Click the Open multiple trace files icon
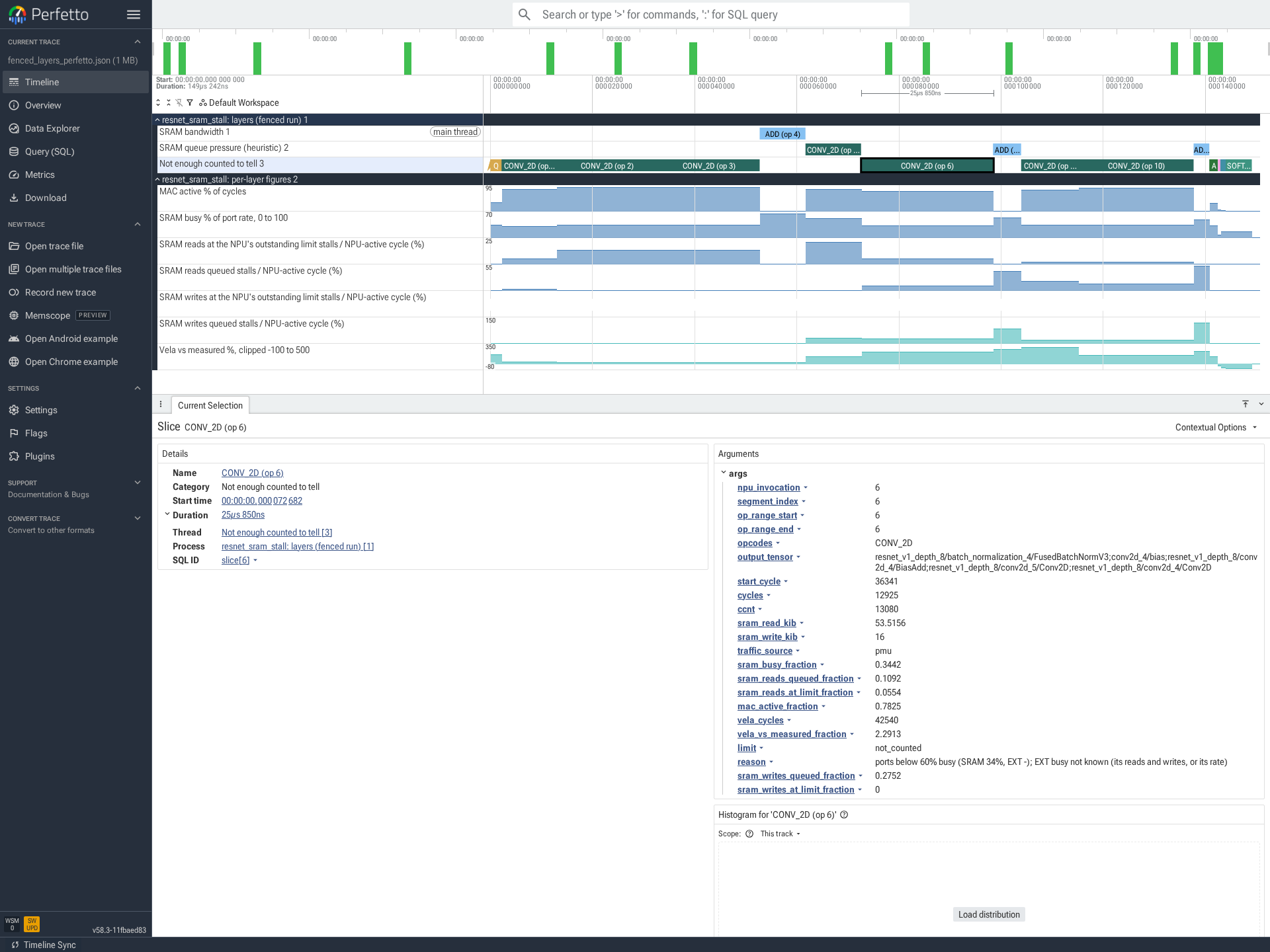The height and width of the screenshot is (952, 1270). click(14, 269)
